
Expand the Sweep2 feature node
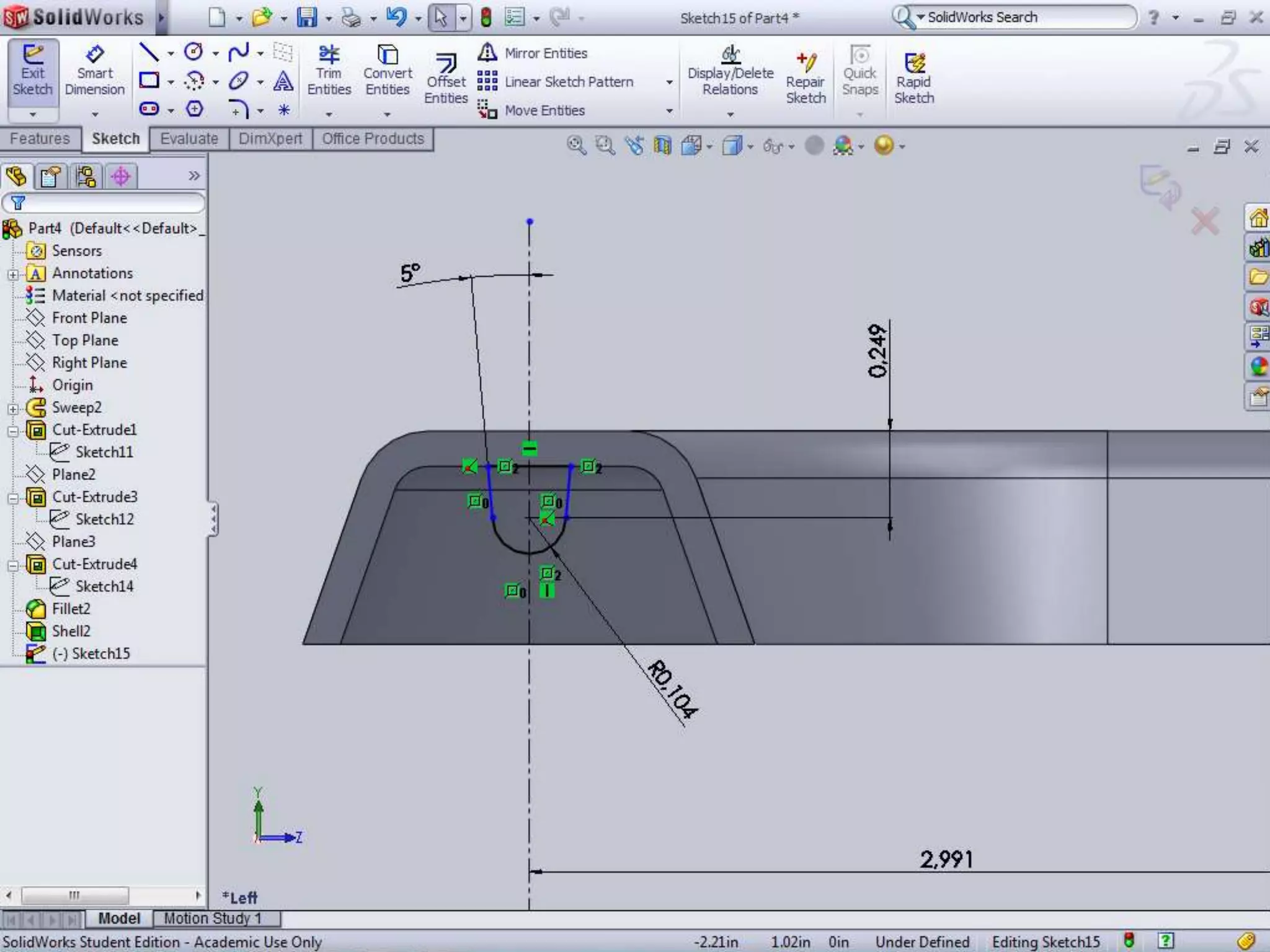(x=13, y=408)
